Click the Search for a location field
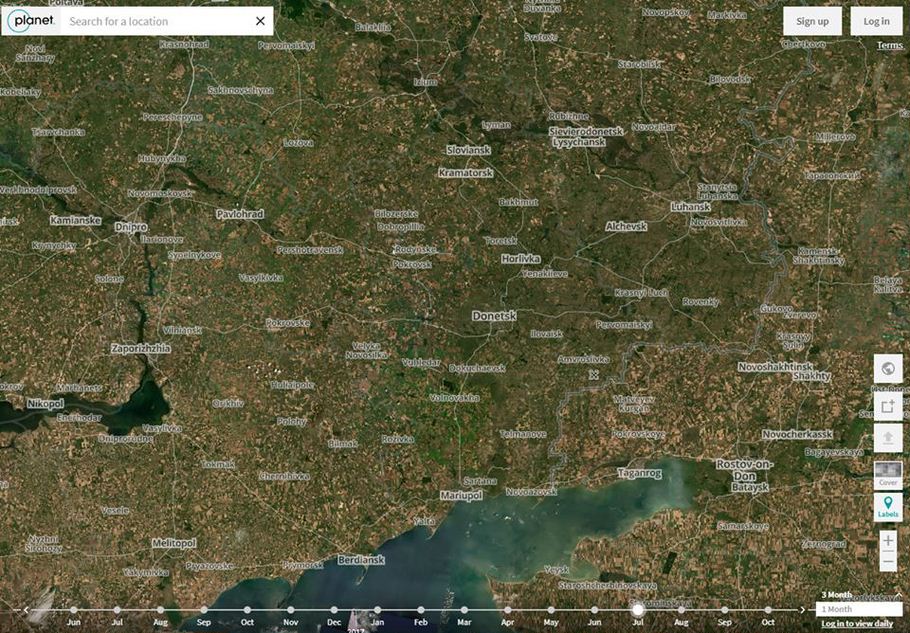The height and width of the screenshot is (633, 910). (157, 21)
